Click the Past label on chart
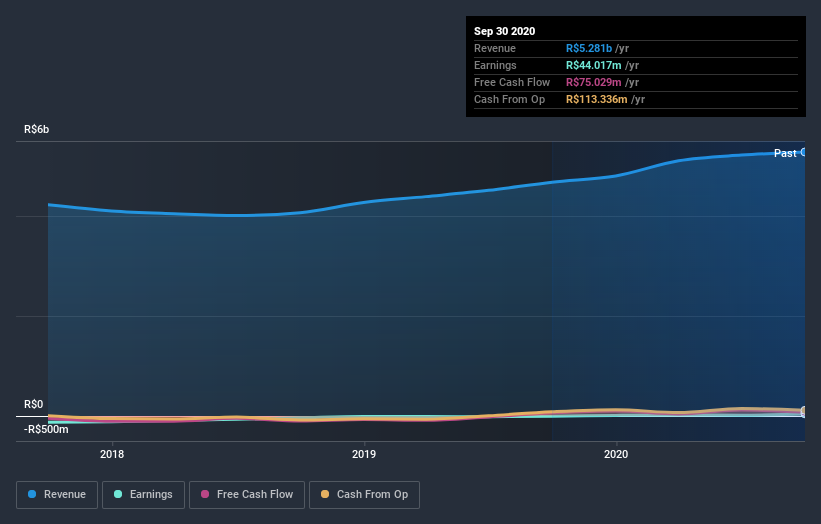The height and width of the screenshot is (524, 821). pos(785,153)
